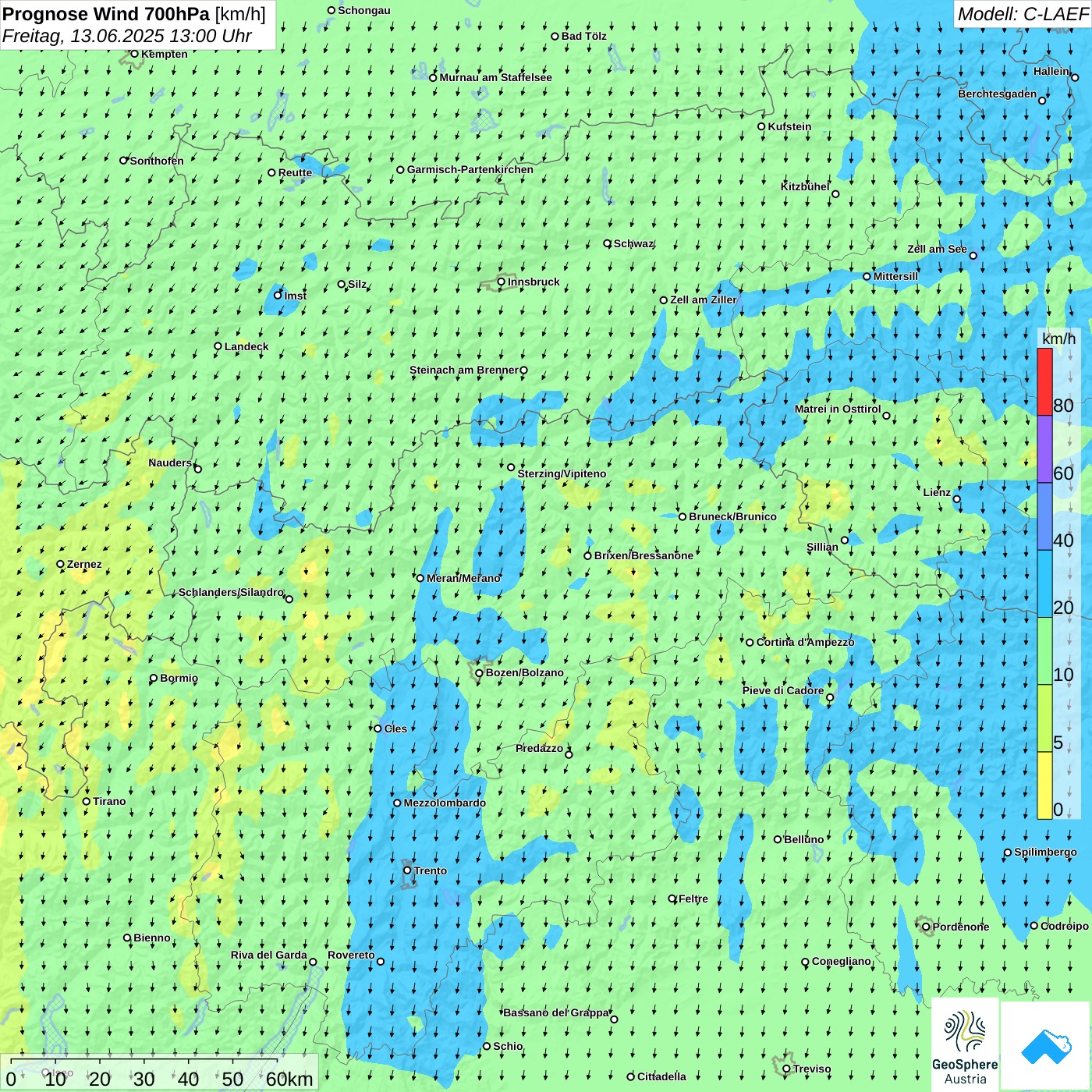Click the Sillian label
Viewport: 1092px width, 1092px height.
(822, 547)
